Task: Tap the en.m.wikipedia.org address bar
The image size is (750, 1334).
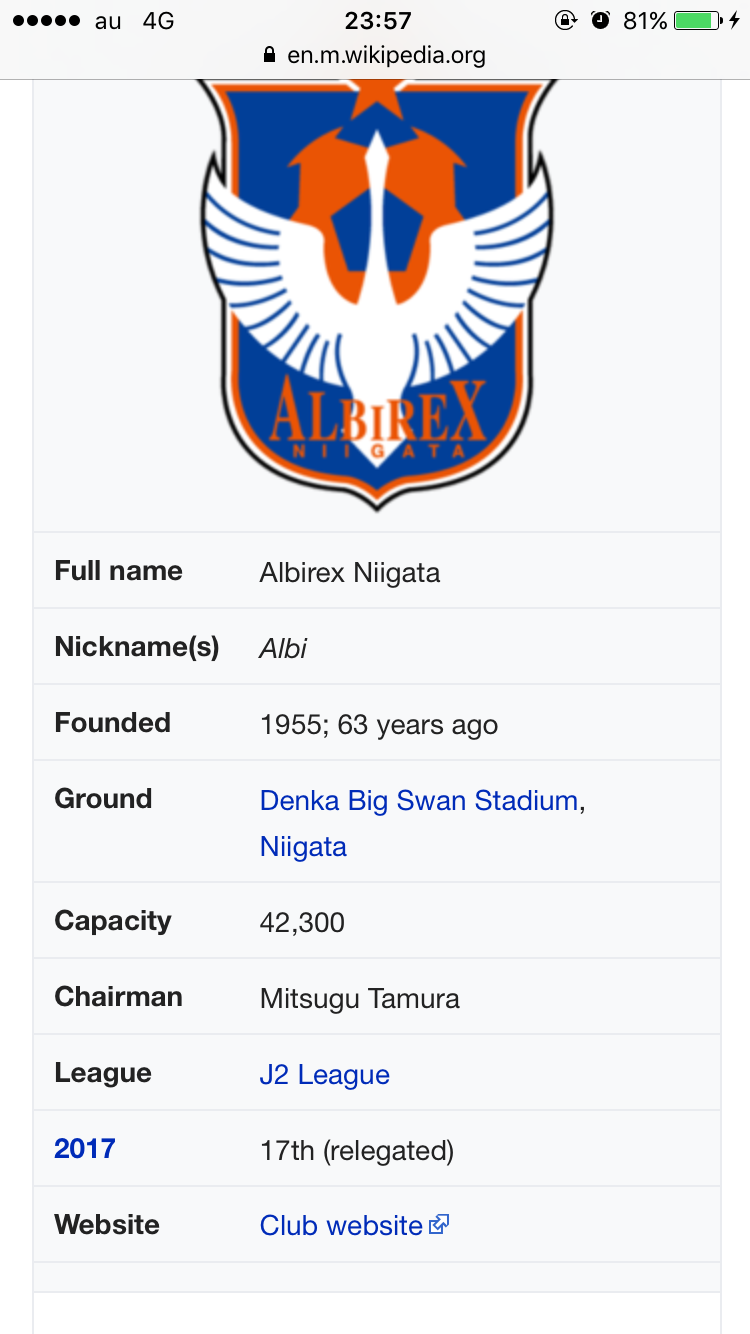Action: click(375, 55)
